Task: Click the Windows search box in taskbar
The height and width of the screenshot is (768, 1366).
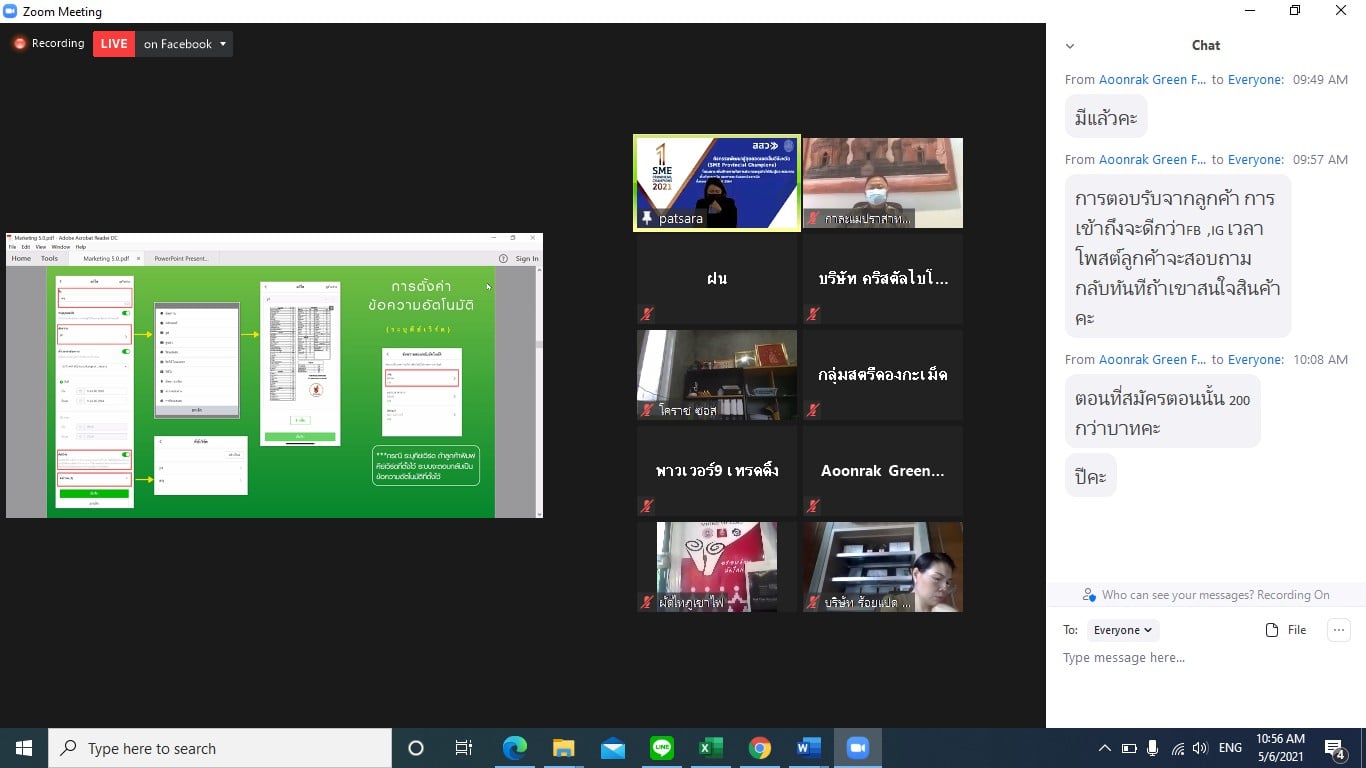Action: [220, 748]
